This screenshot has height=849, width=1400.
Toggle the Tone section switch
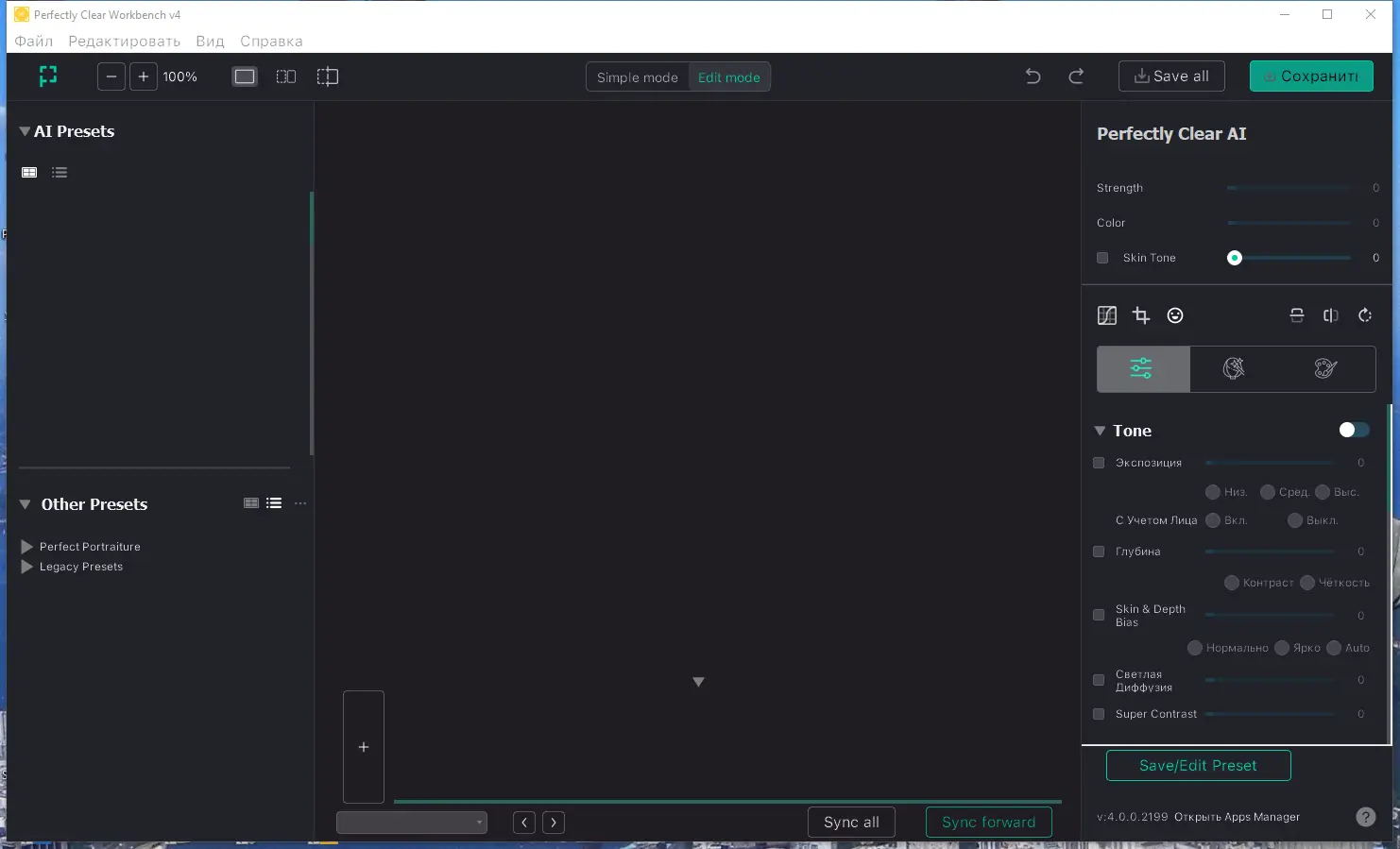pos(1354,430)
